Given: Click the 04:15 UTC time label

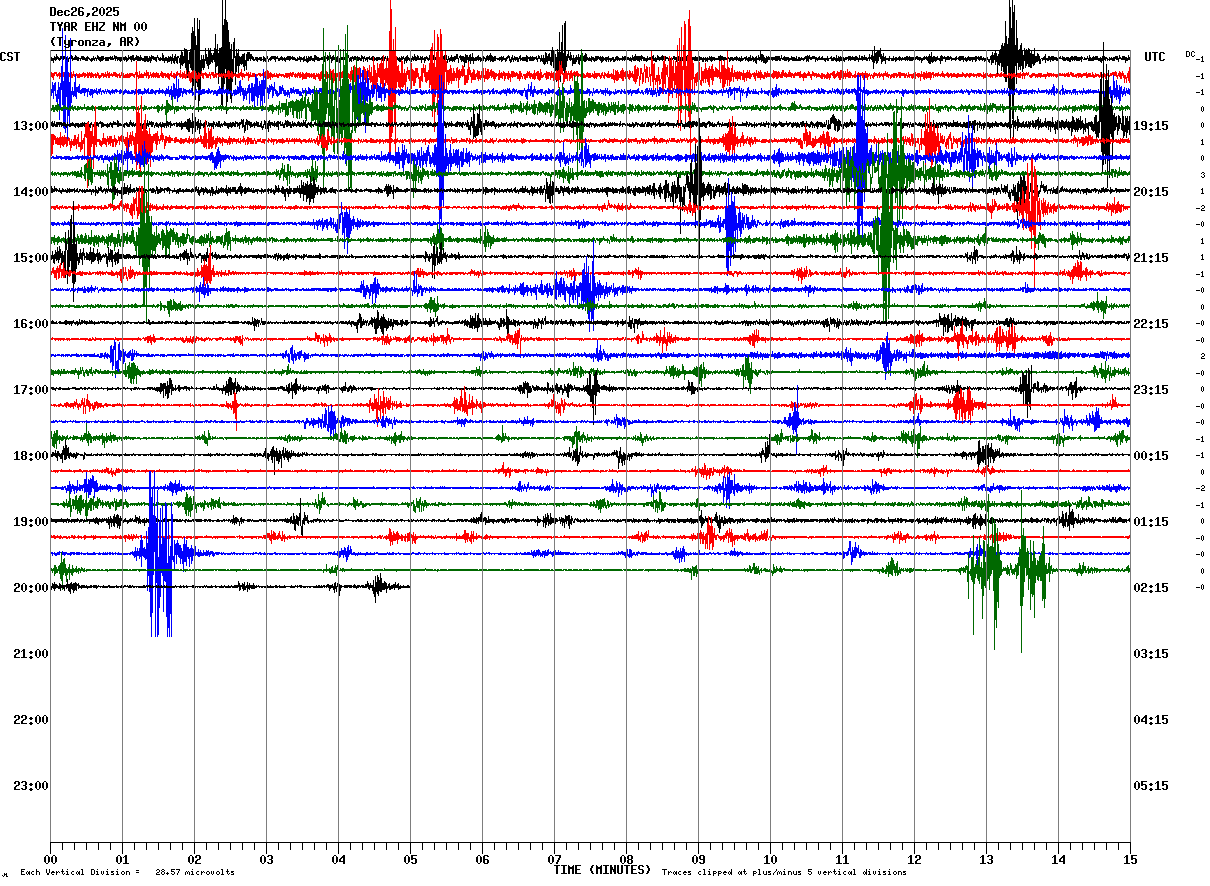Looking at the screenshot, I should (x=1151, y=720).
